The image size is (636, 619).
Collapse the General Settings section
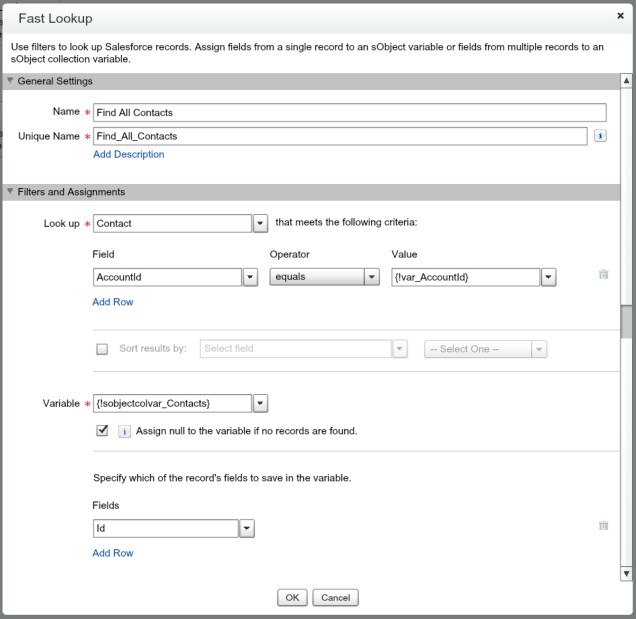(x=11, y=81)
